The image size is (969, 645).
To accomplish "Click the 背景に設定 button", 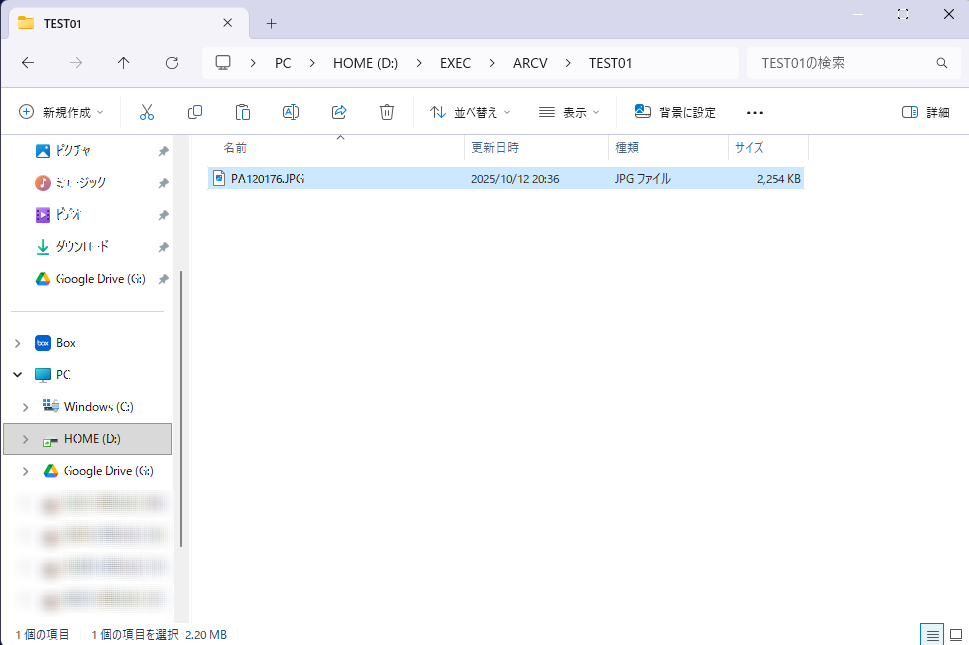I will [675, 112].
